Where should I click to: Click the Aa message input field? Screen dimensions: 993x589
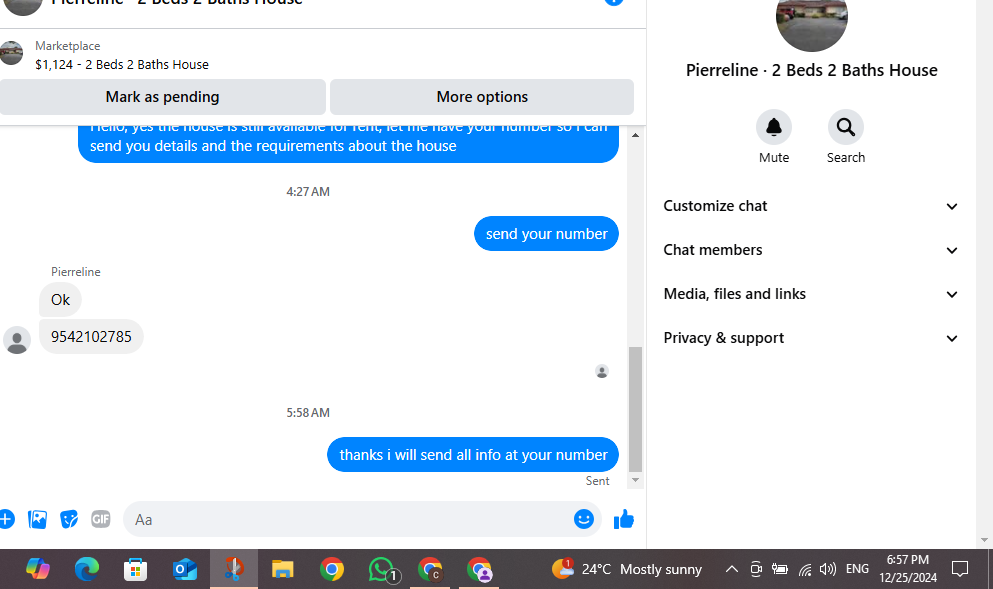coord(348,519)
